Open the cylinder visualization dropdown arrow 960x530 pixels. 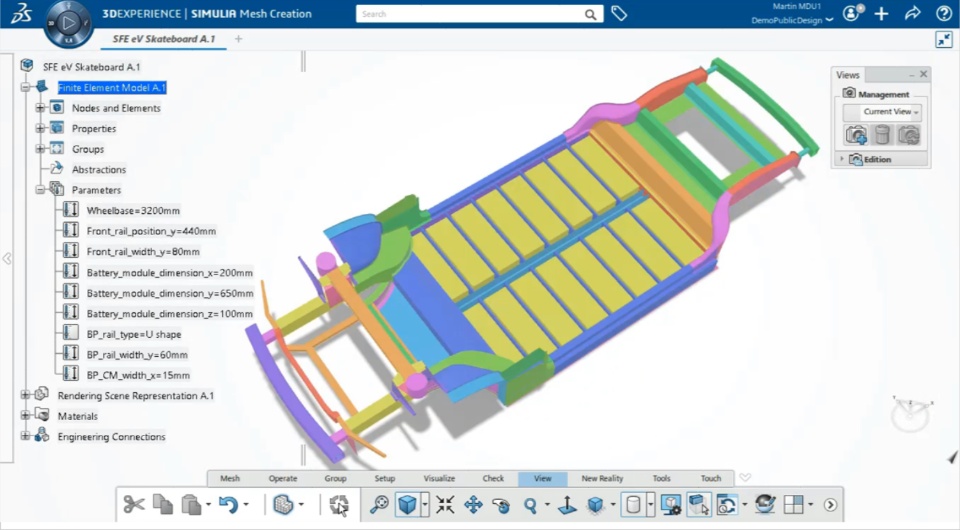coord(651,505)
